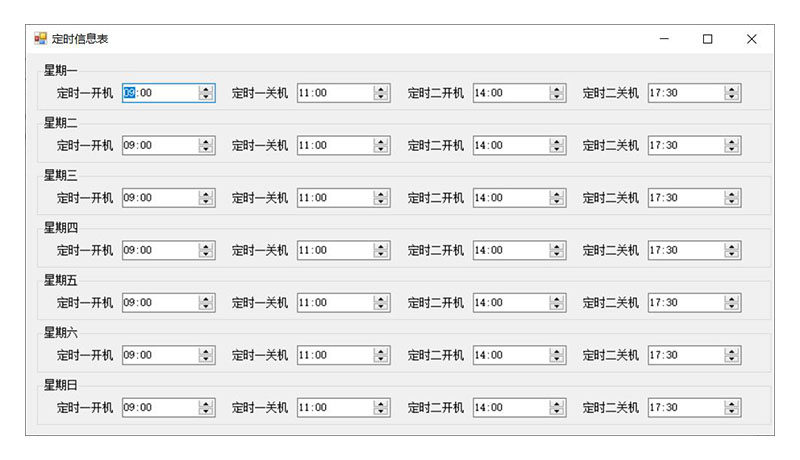Click 定时一关机 label in 星期六 row
Viewport: 800px width, 460px height.
260,355
